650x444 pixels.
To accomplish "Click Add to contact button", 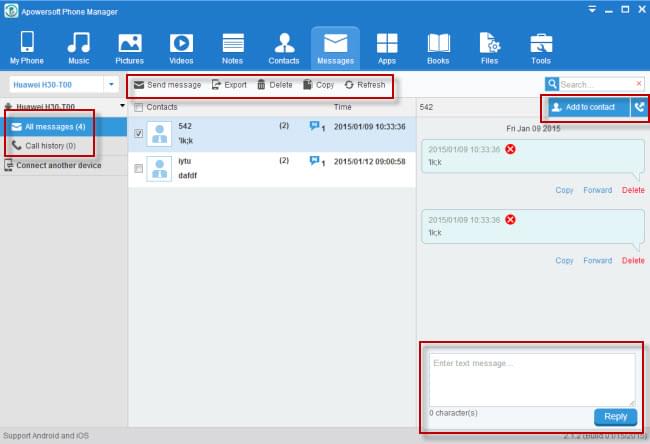I will (589, 107).
